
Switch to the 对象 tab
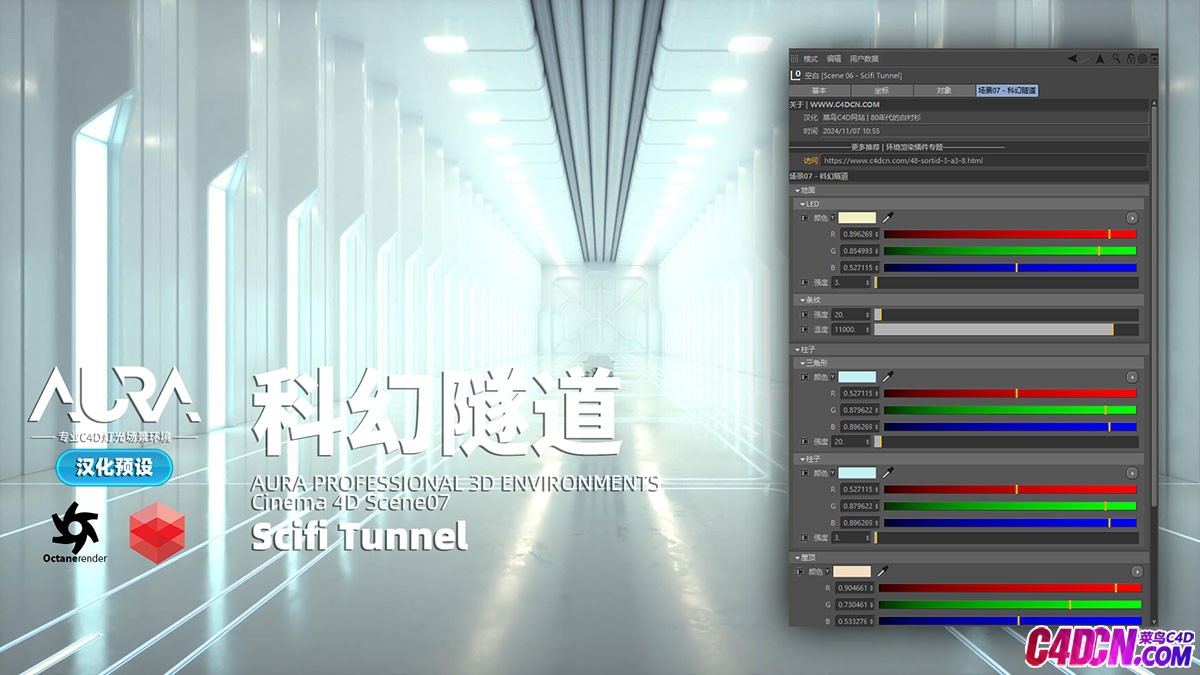pyautogui.click(x=944, y=90)
